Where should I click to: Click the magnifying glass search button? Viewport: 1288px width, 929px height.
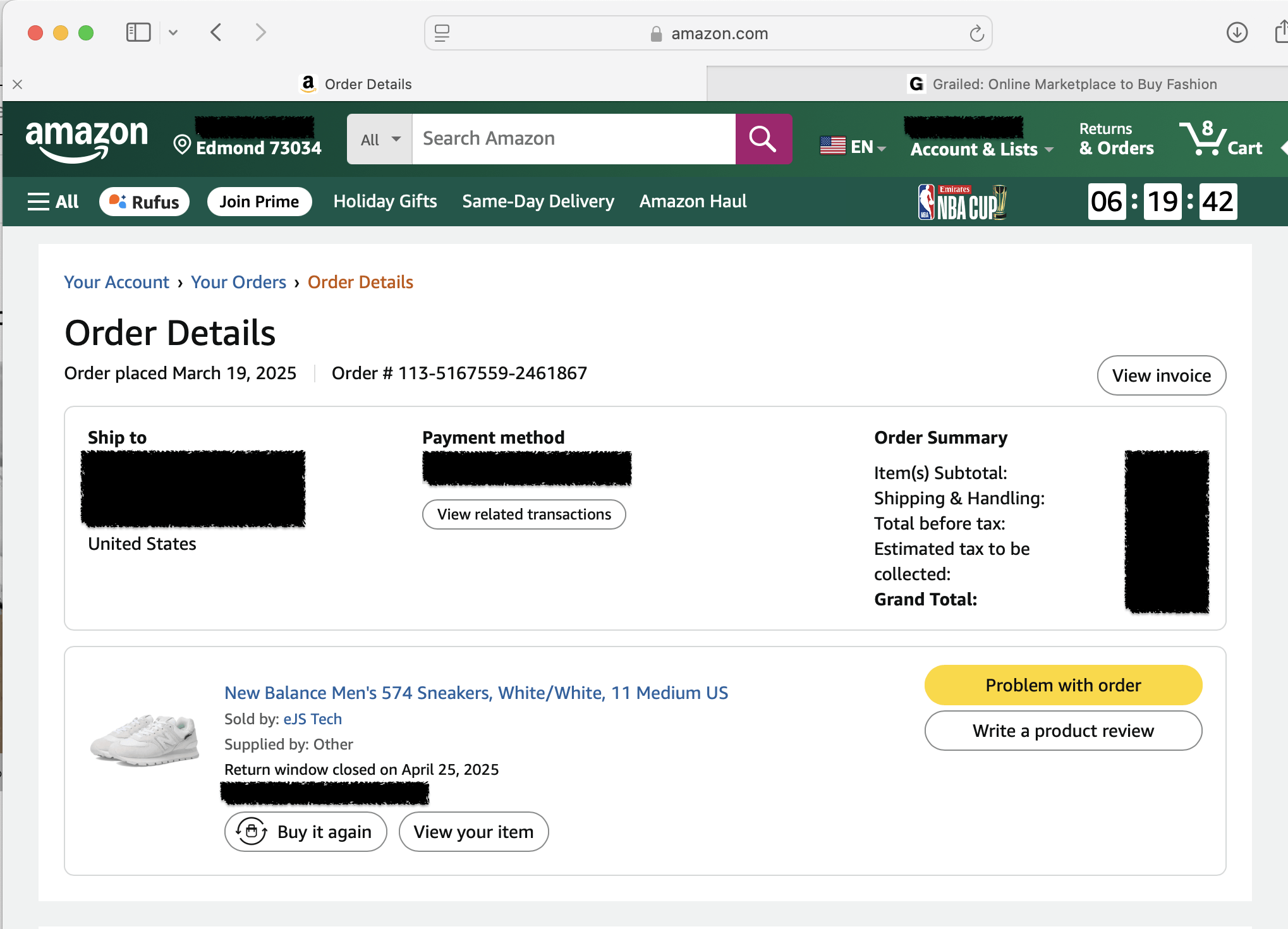point(763,139)
